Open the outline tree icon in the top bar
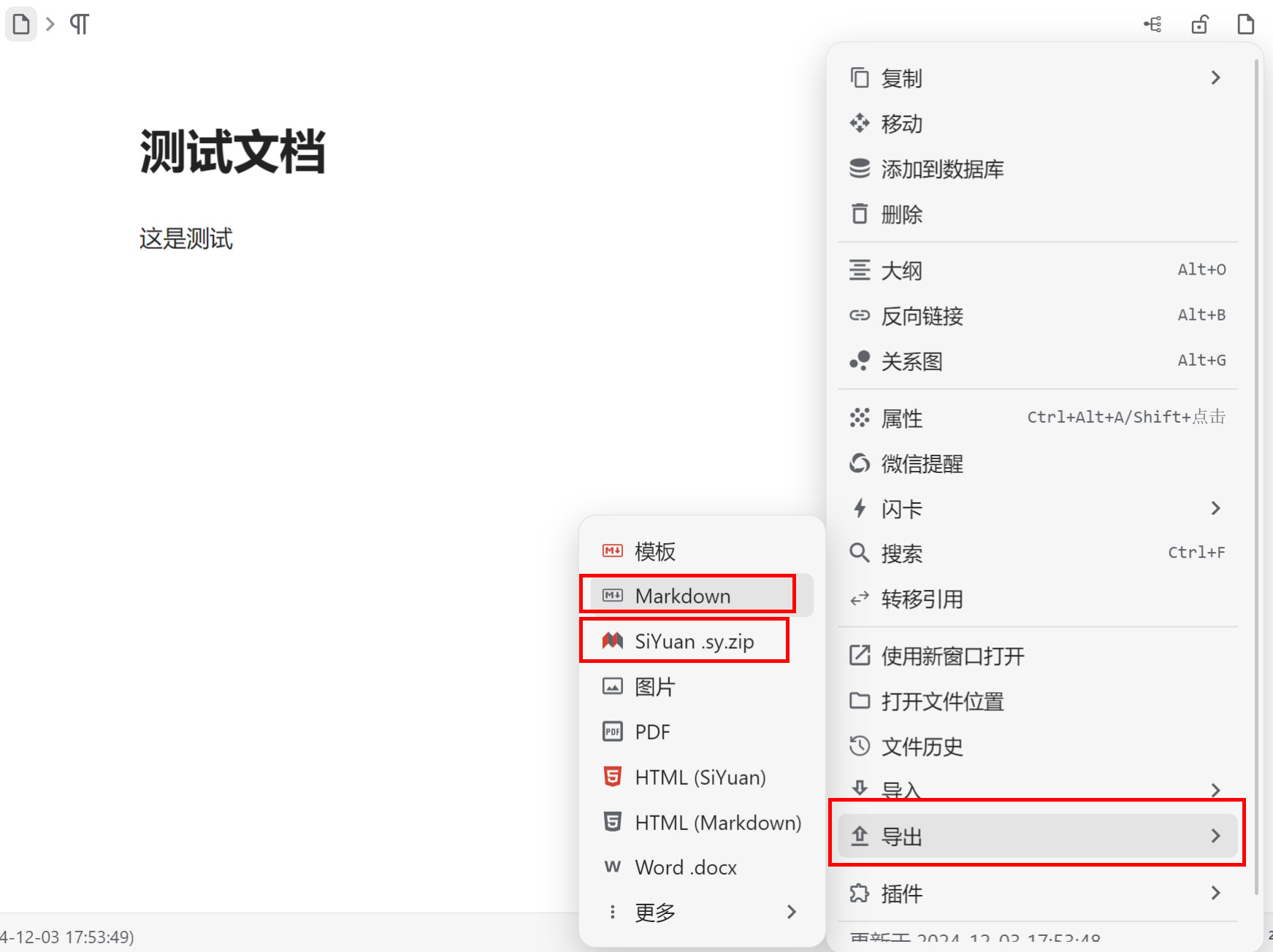 coord(1152,24)
